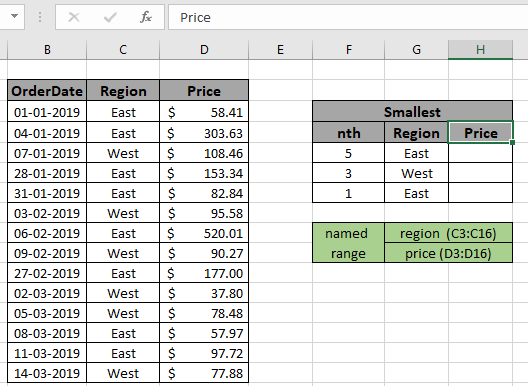Click the date cell 03-02-2019
Image resolution: width=528 pixels, height=386 pixels.
coord(47,213)
